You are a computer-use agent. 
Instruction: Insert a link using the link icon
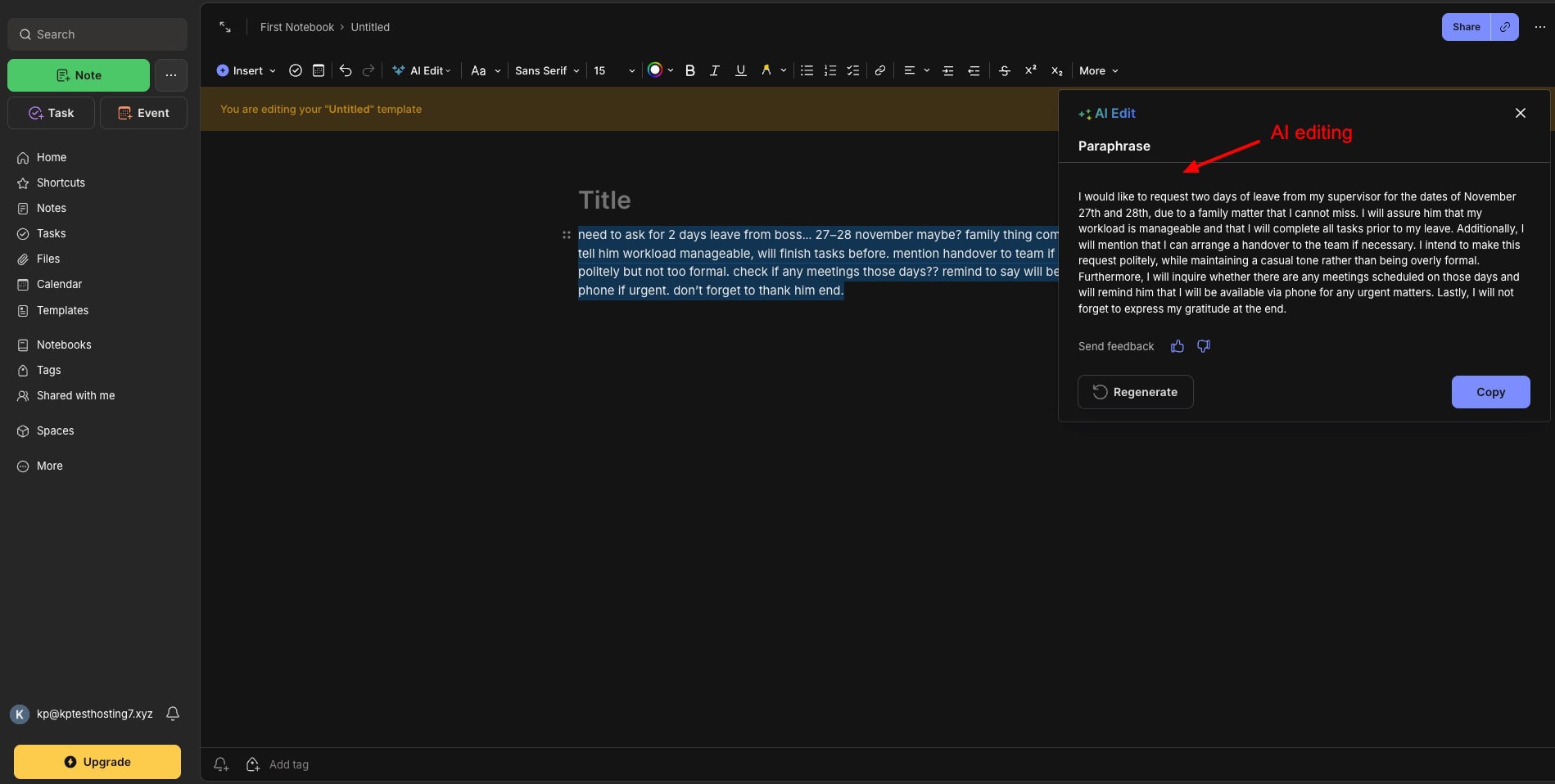[879, 70]
